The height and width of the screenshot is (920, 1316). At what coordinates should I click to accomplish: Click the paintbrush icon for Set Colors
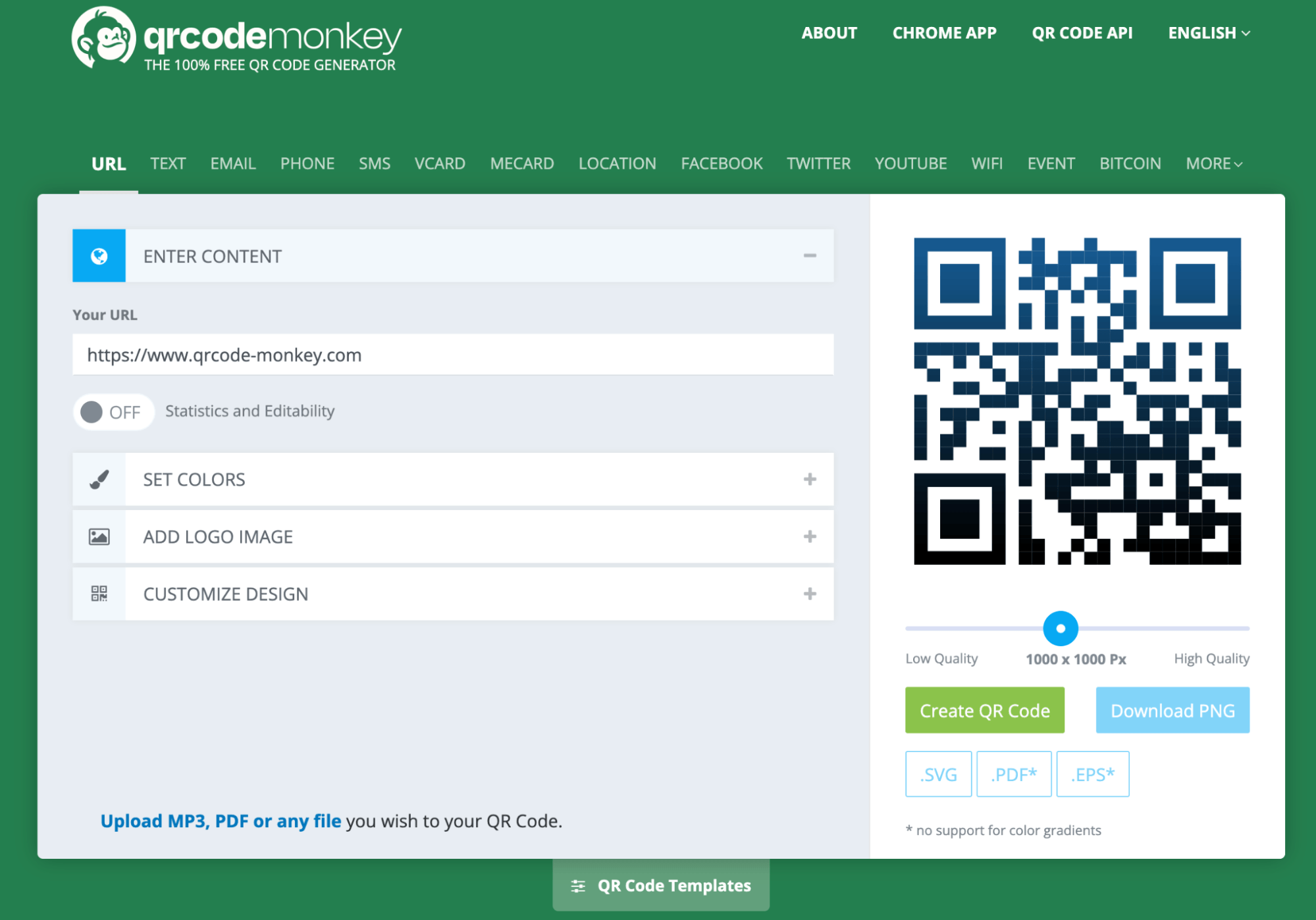[99, 479]
